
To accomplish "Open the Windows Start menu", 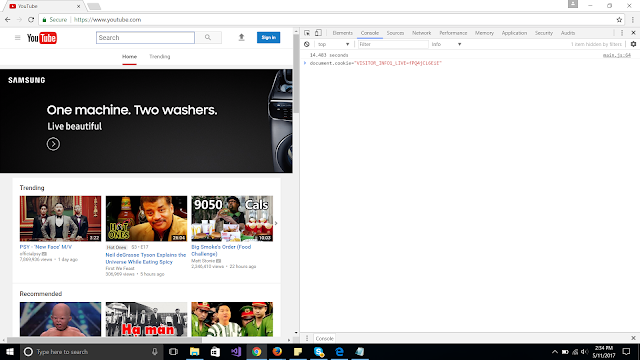I will click(x=10, y=352).
